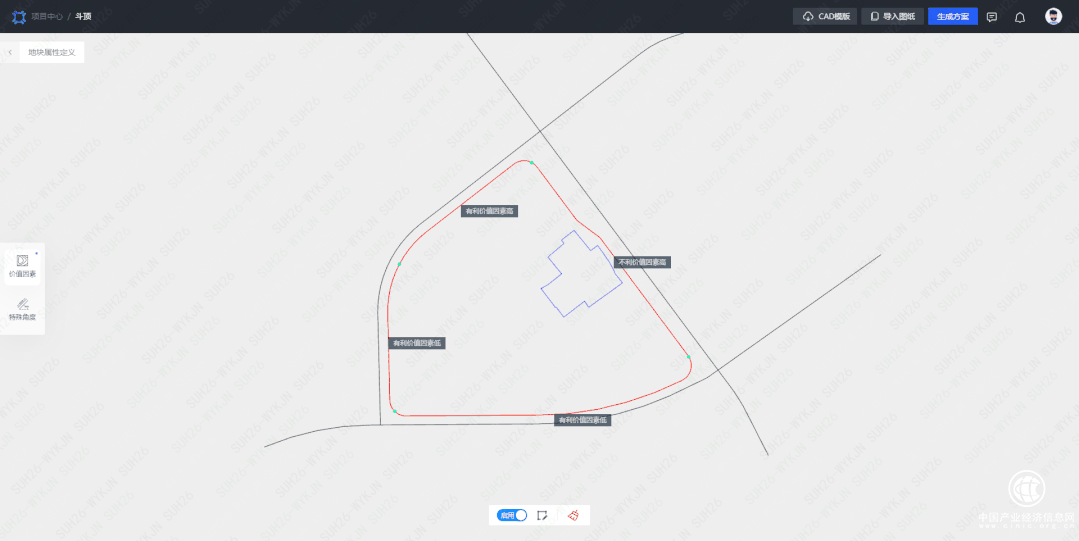Screen dimensions: 1079x541
Task: Select the 特殊角度 tool in sidebar
Action: [22, 309]
